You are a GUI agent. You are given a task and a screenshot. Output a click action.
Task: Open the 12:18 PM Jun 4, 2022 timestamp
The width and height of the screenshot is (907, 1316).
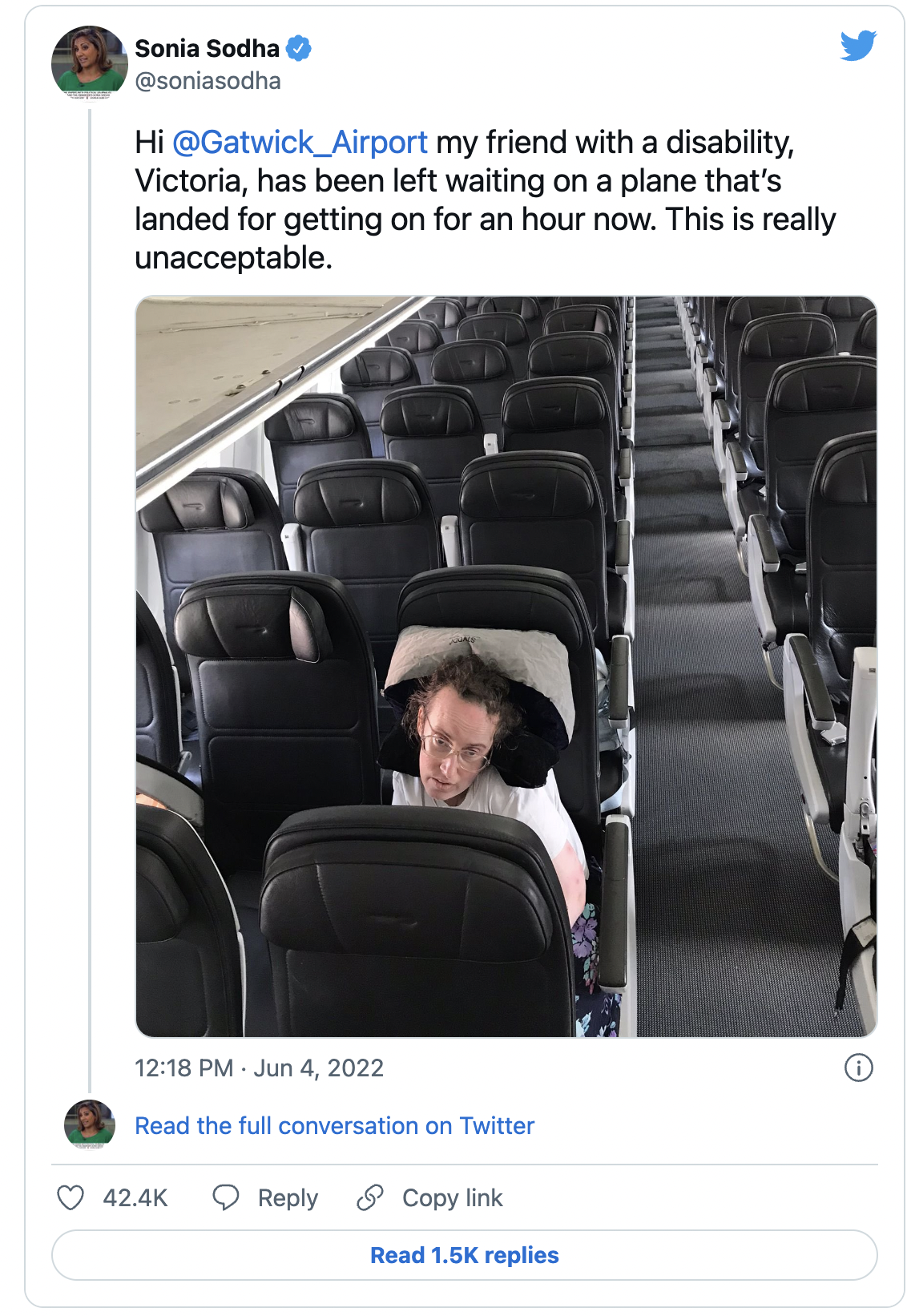point(259,1068)
